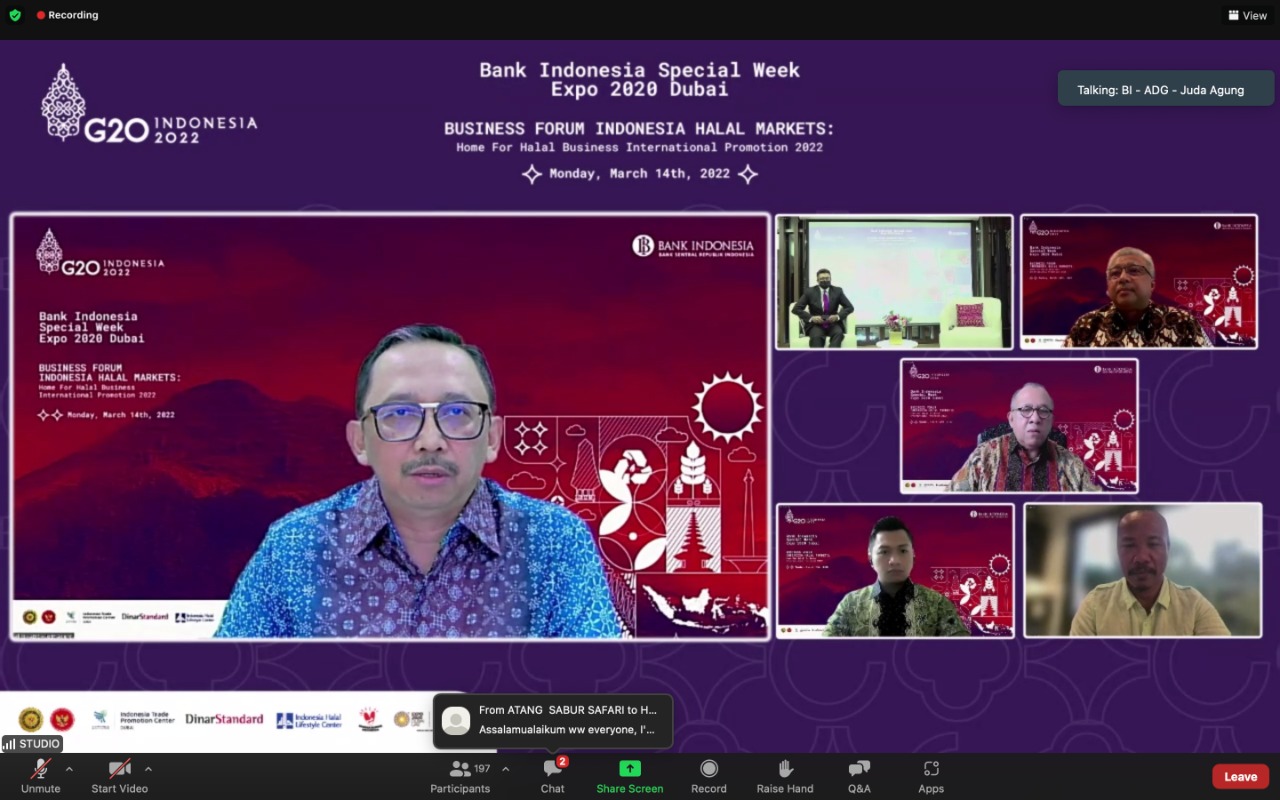This screenshot has height=800, width=1280.
Task: Expand the Participants options chevron
Action: [x=505, y=770]
